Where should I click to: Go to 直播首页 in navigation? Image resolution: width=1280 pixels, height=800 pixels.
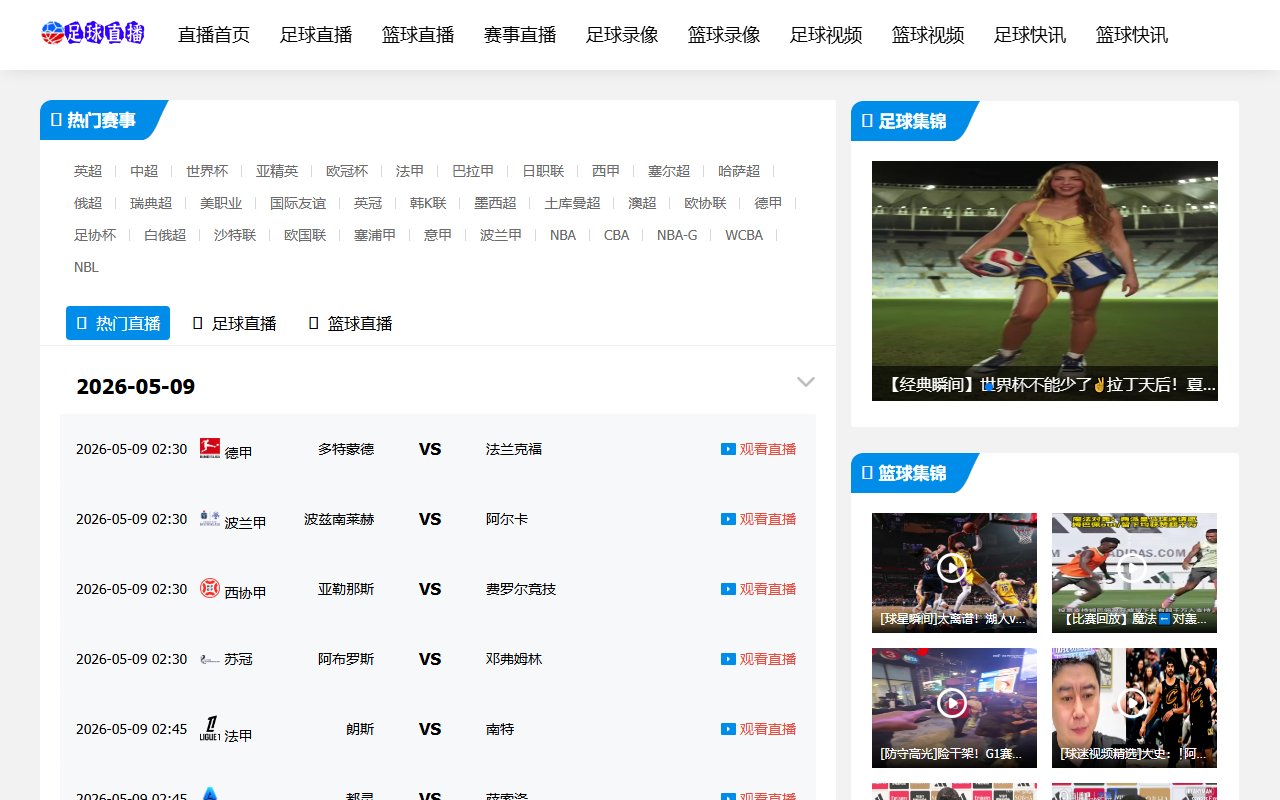point(214,35)
